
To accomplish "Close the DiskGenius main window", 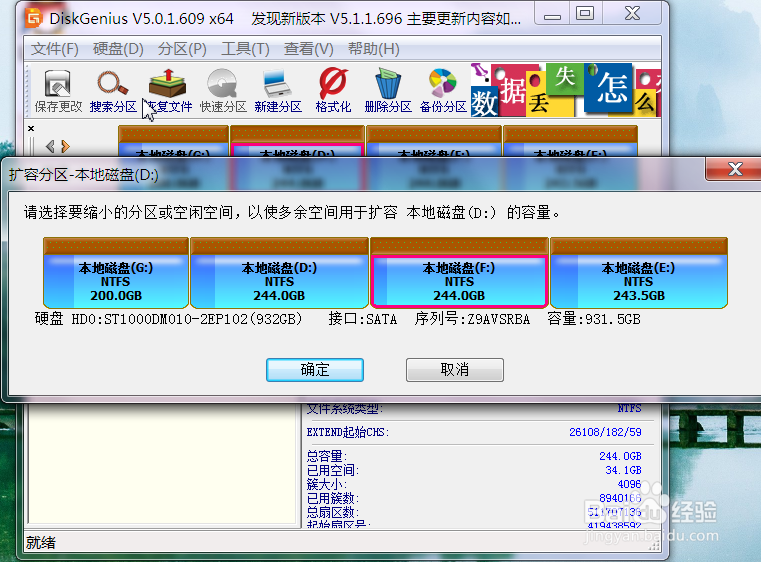I will (x=632, y=14).
